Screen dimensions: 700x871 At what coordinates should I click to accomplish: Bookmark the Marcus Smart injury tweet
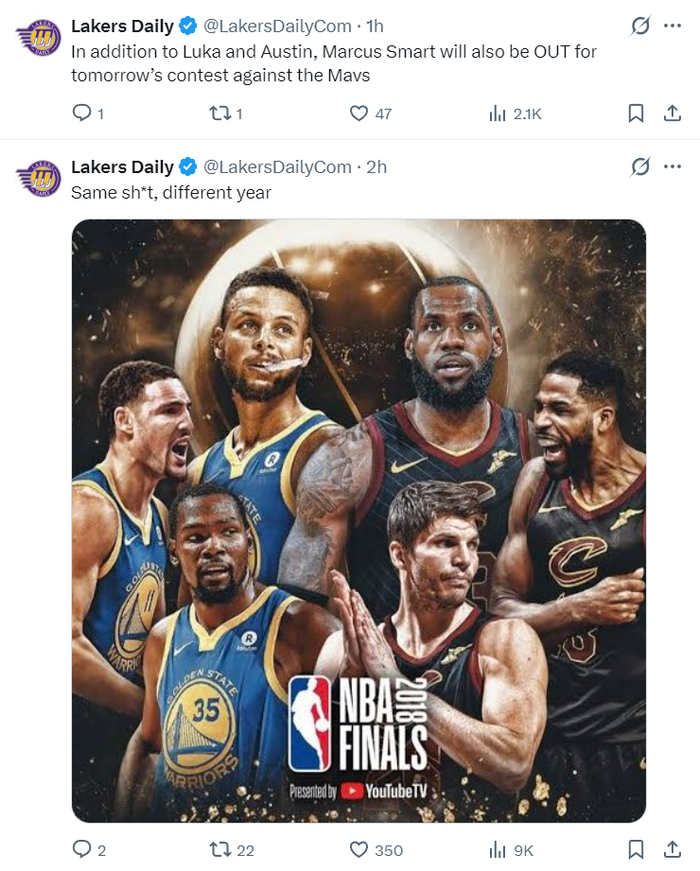[635, 114]
